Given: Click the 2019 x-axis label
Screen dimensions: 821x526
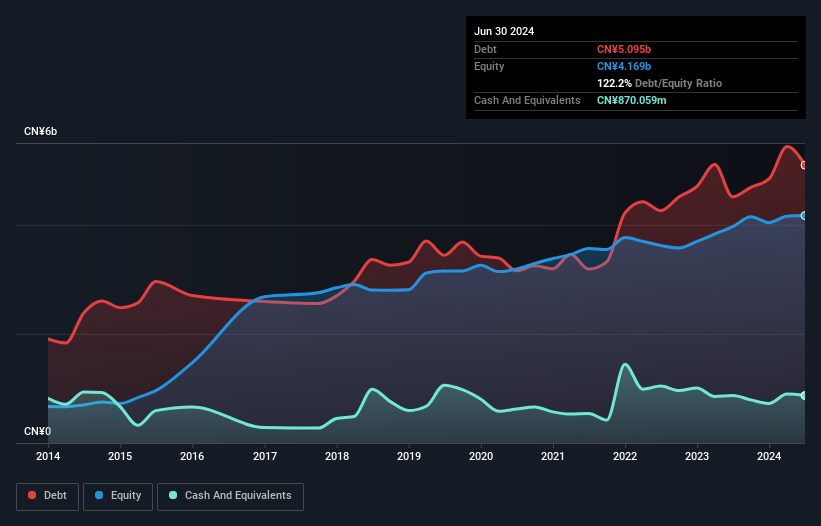Looking at the screenshot, I should 409,456.
